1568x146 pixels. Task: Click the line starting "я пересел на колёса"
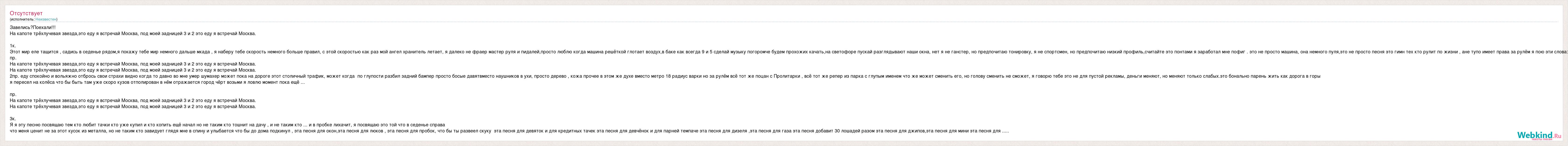[157, 82]
